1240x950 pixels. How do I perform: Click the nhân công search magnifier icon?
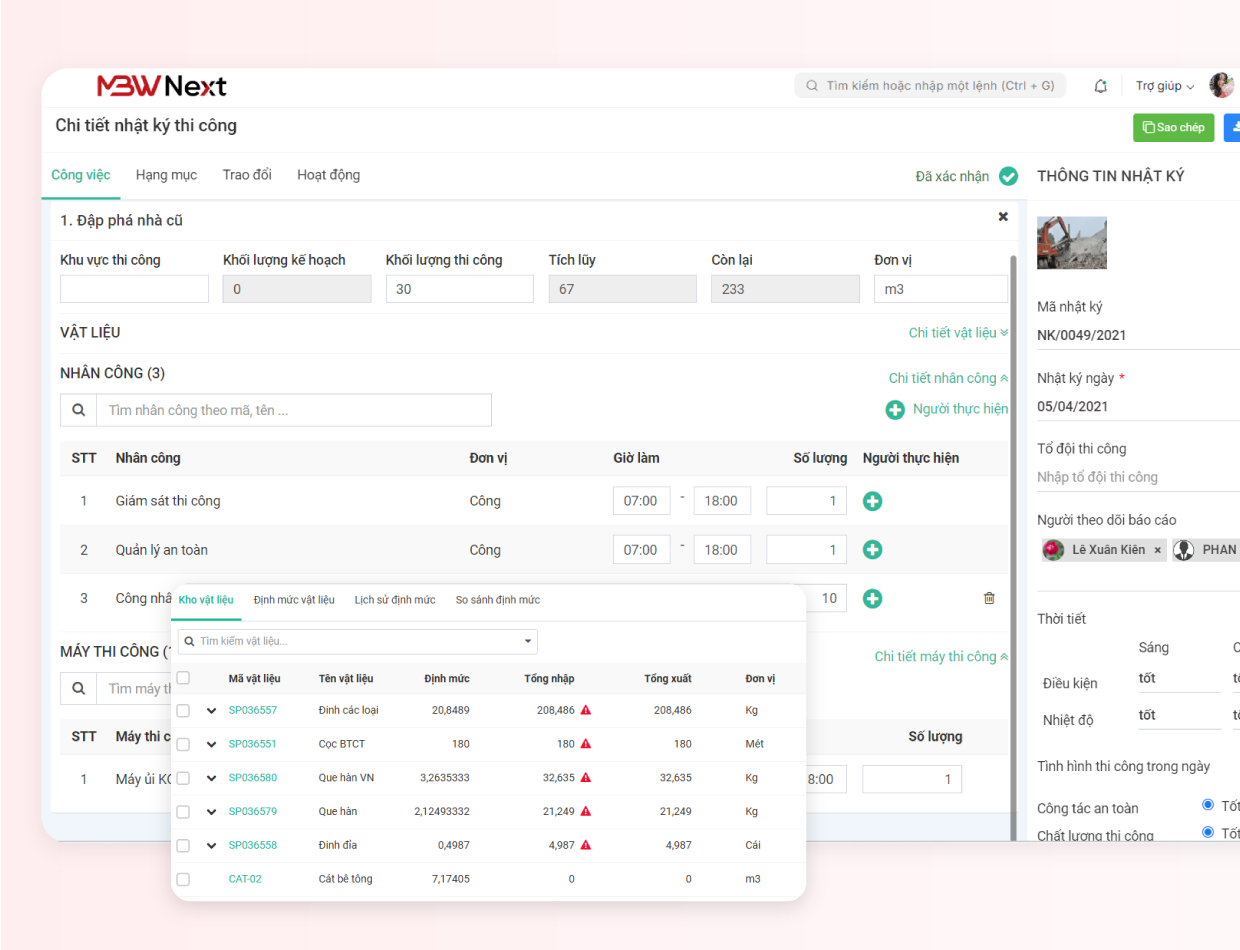coord(78,410)
